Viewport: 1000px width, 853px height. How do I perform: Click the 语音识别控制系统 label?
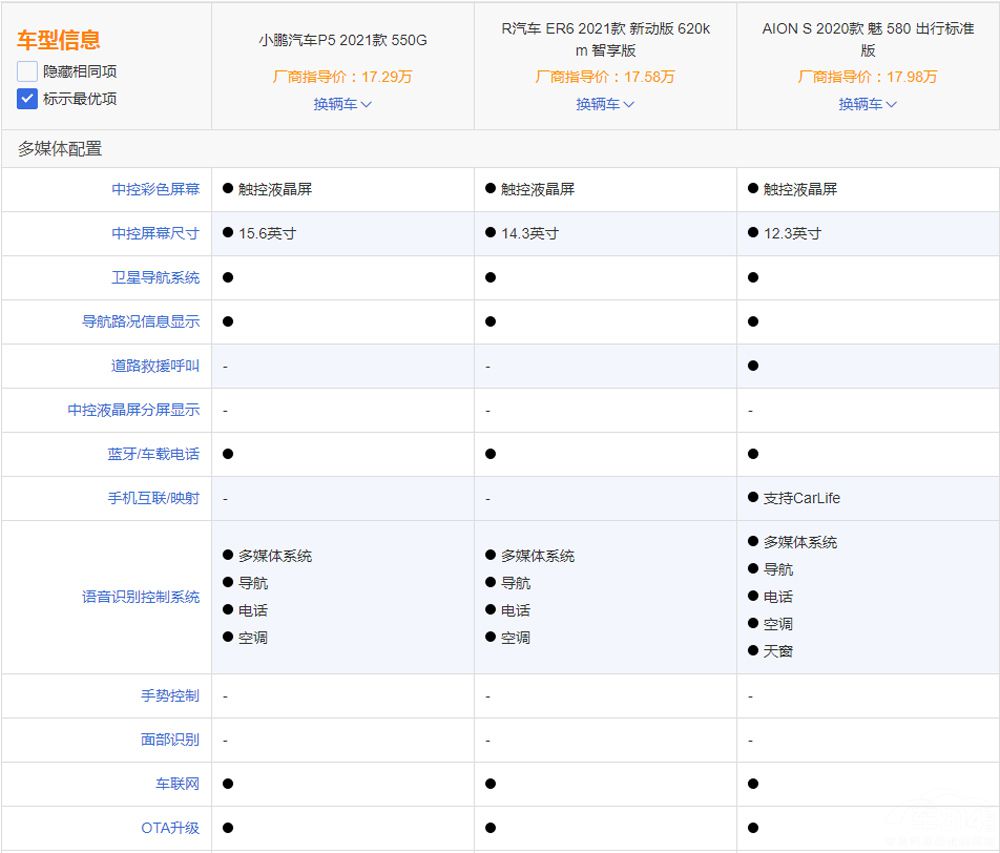tap(141, 597)
